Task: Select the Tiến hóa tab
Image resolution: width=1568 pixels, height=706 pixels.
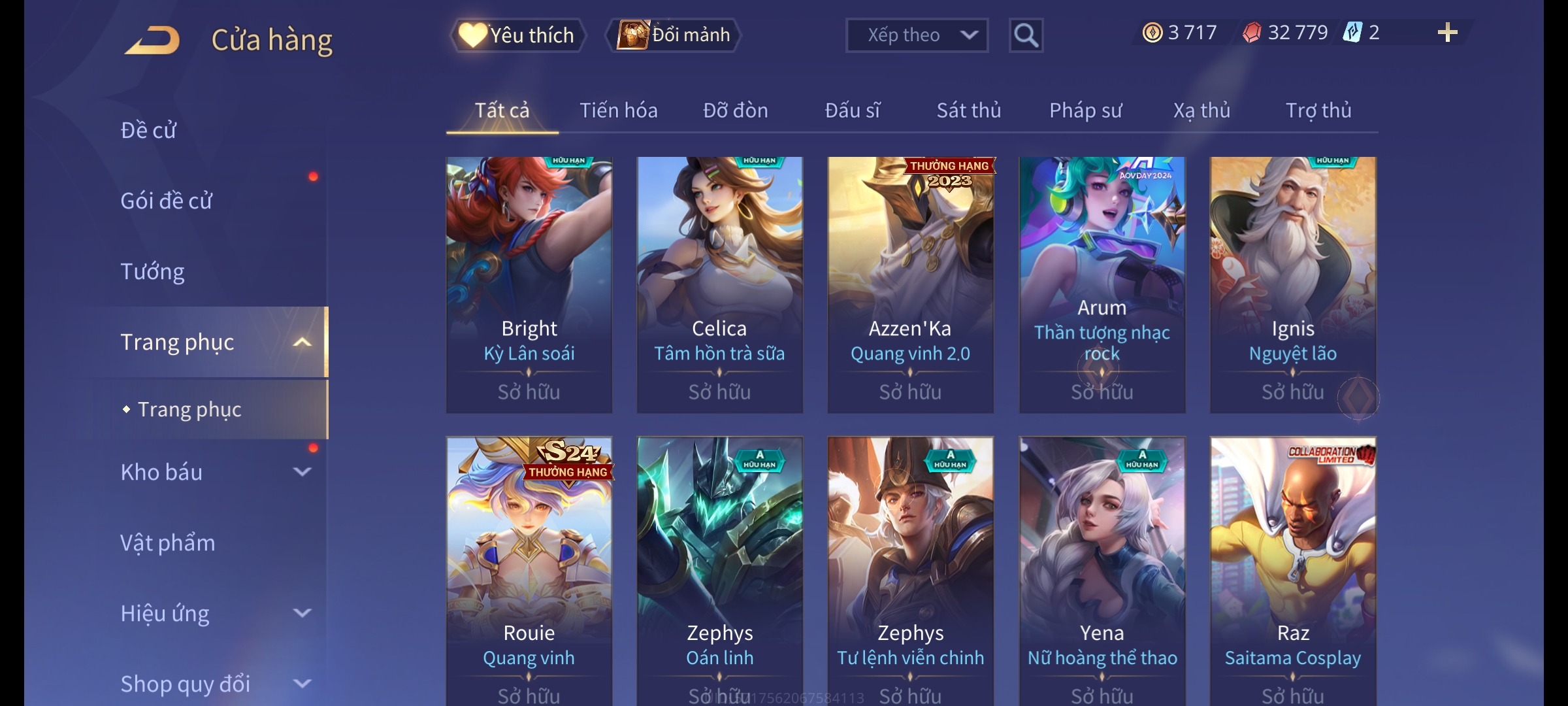Action: click(619, 110)
